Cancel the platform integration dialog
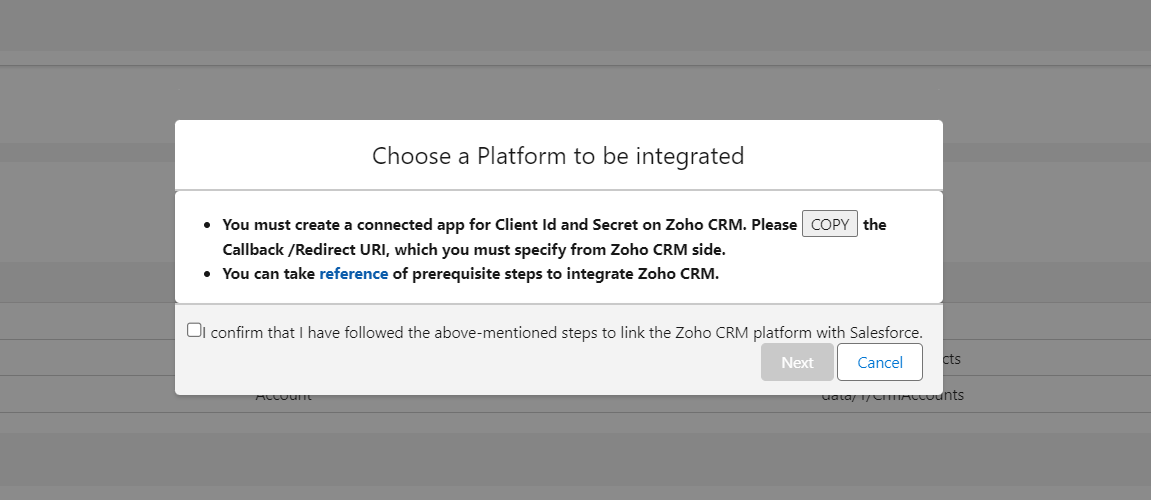Screen dimensions: 1151x500 coord(879,362)
